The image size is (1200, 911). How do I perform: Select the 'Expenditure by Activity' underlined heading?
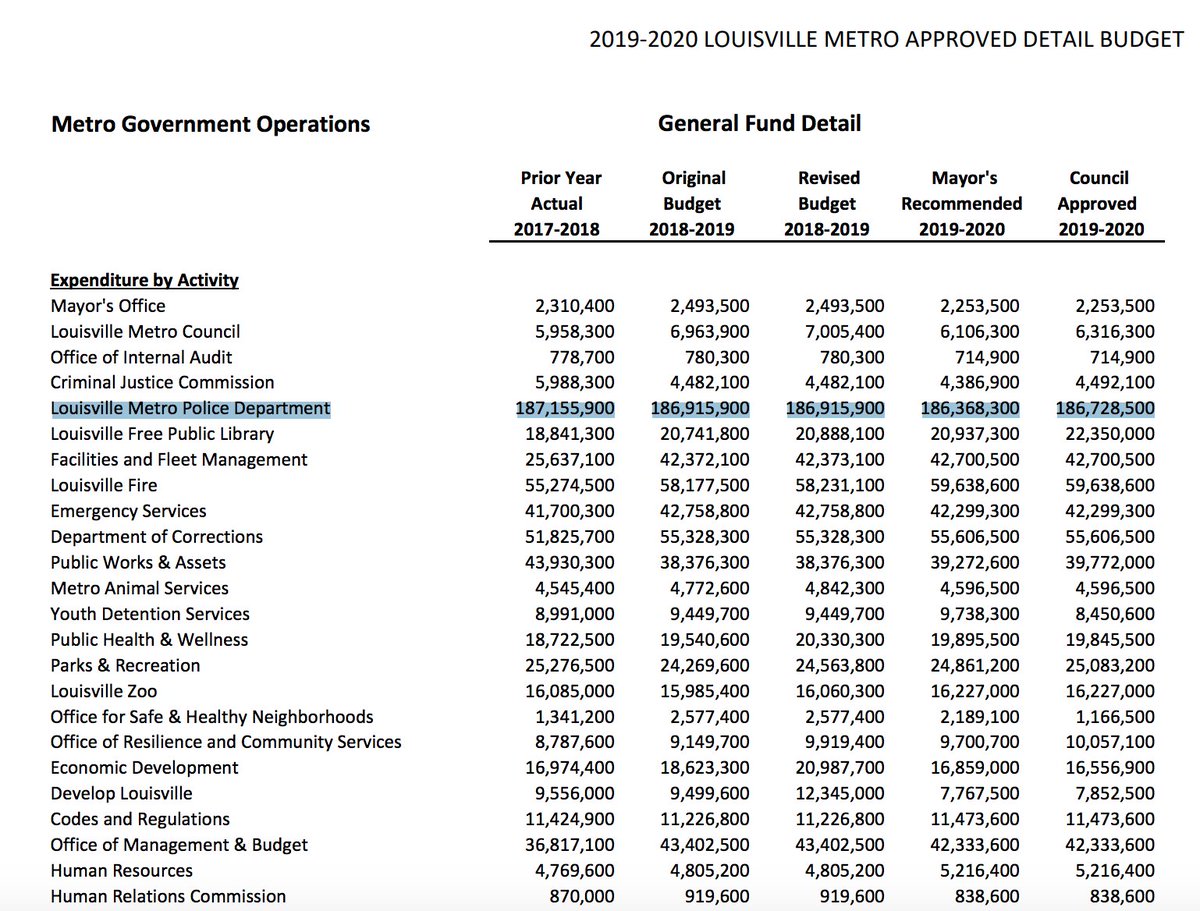click(144, 280)
